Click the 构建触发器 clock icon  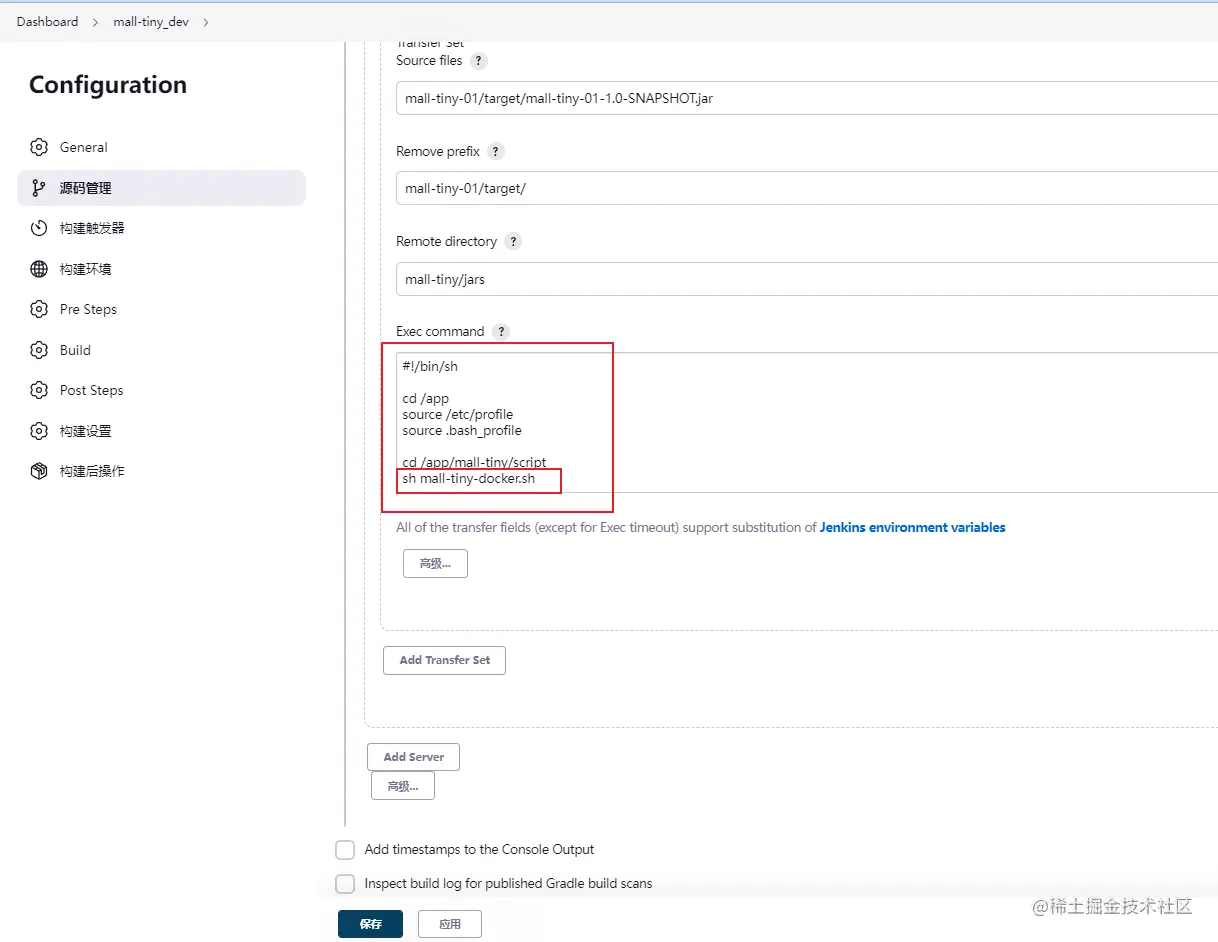[x=39, y=228]
